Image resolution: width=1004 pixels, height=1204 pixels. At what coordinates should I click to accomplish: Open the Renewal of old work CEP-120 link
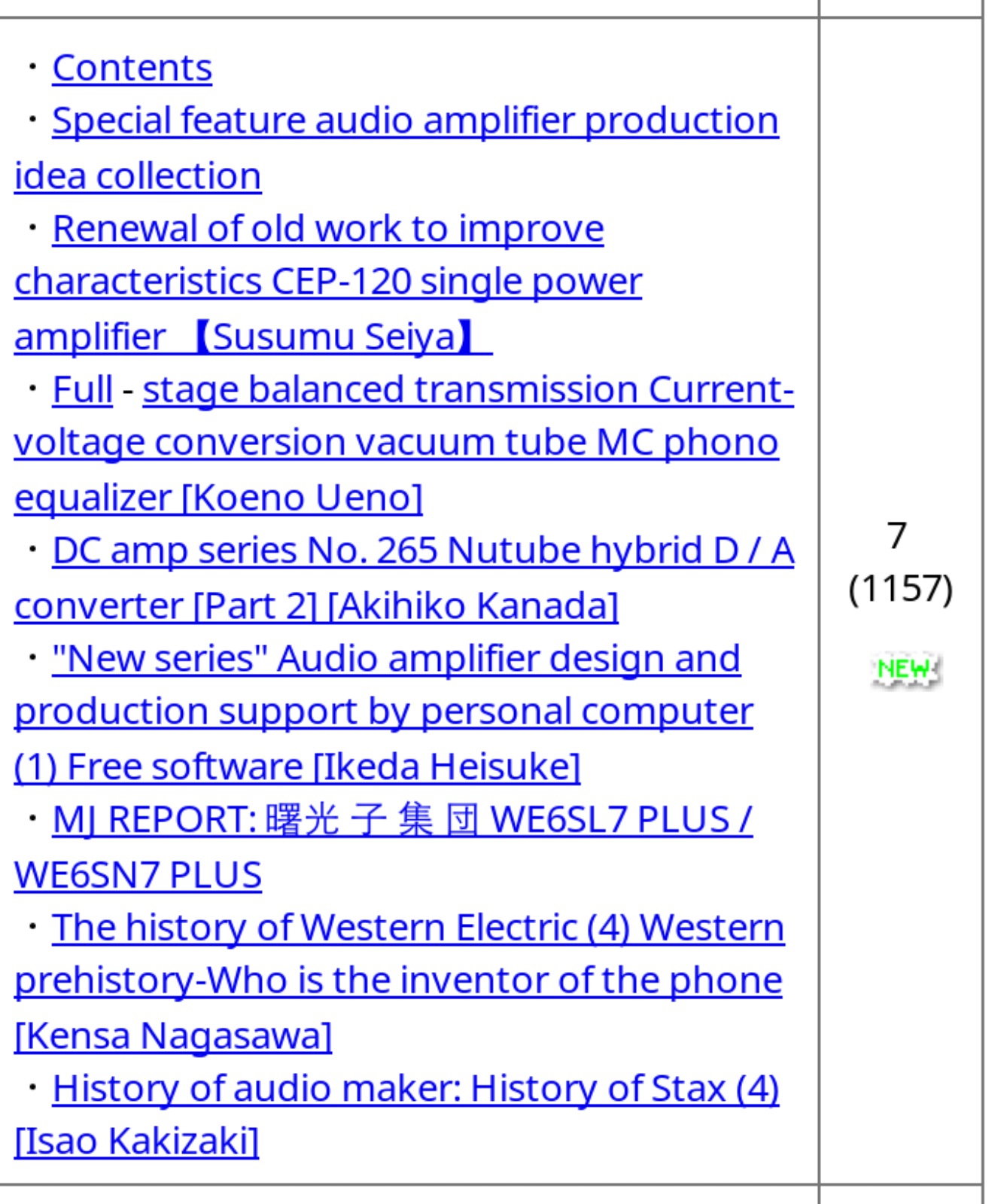tap(327, 229)
